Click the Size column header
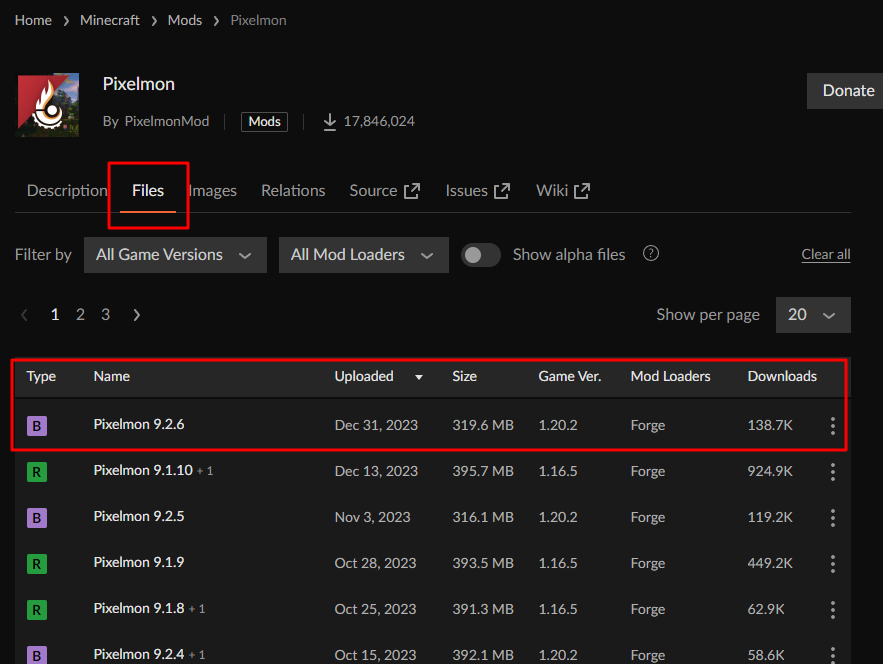 tap(465, 376)
